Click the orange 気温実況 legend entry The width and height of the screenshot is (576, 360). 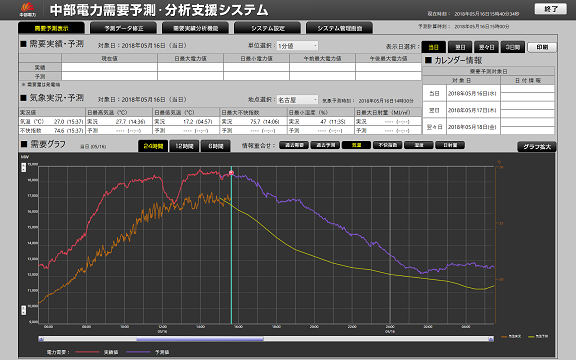coord(511,336)
